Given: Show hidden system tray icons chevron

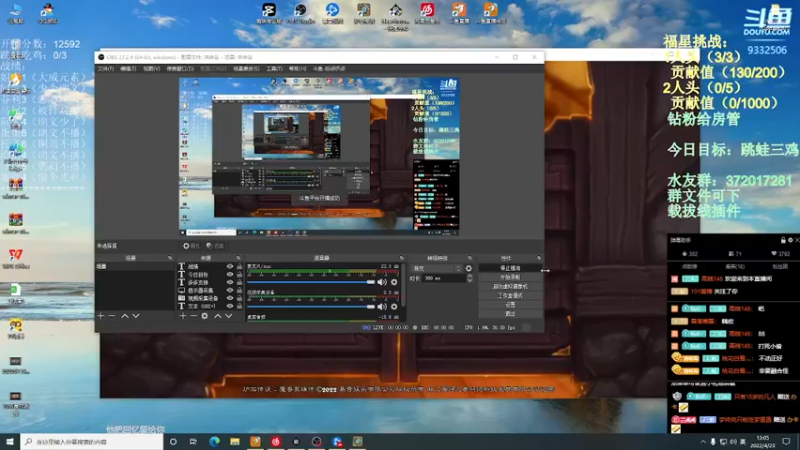Looking at the screenshot, I should [x=703, y=442].
